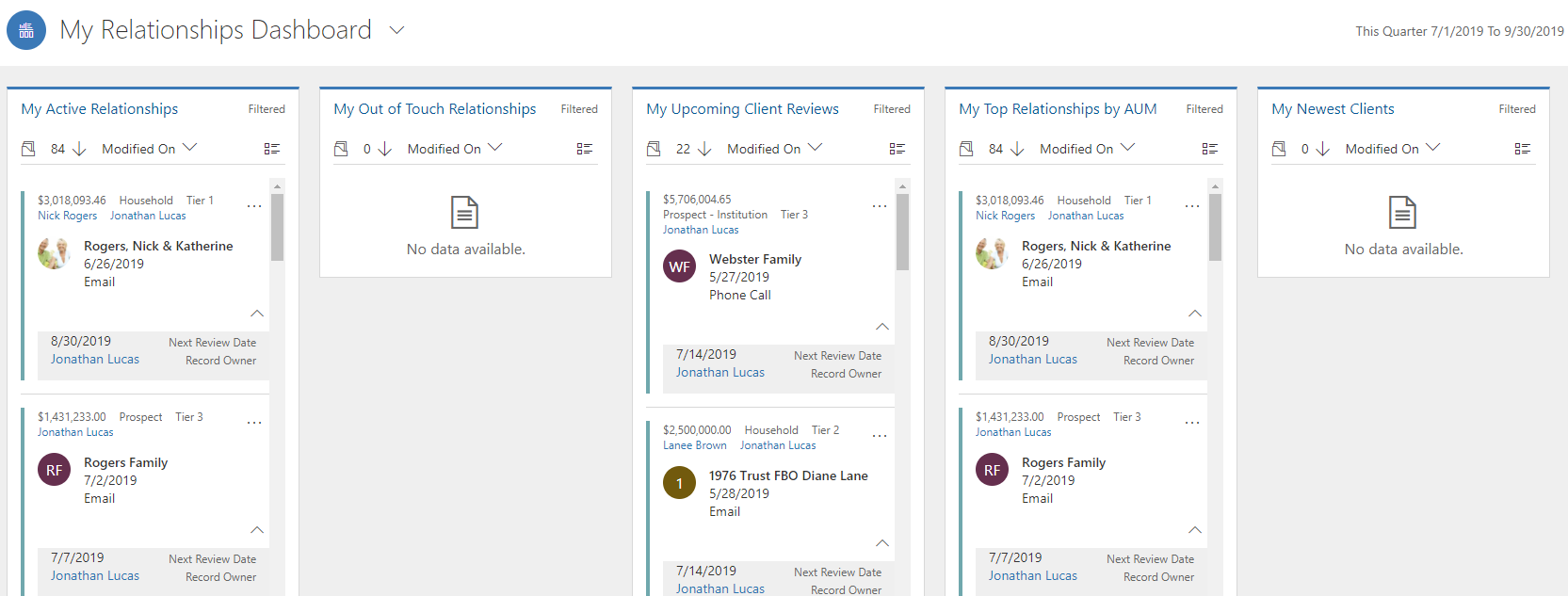Toggle sort arrow in My Upcoming Client Reviews

click(704, 149)
